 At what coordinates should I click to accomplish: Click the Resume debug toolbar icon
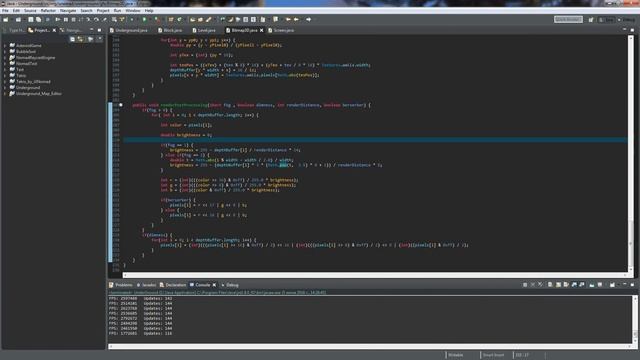(x=58, y=19)
